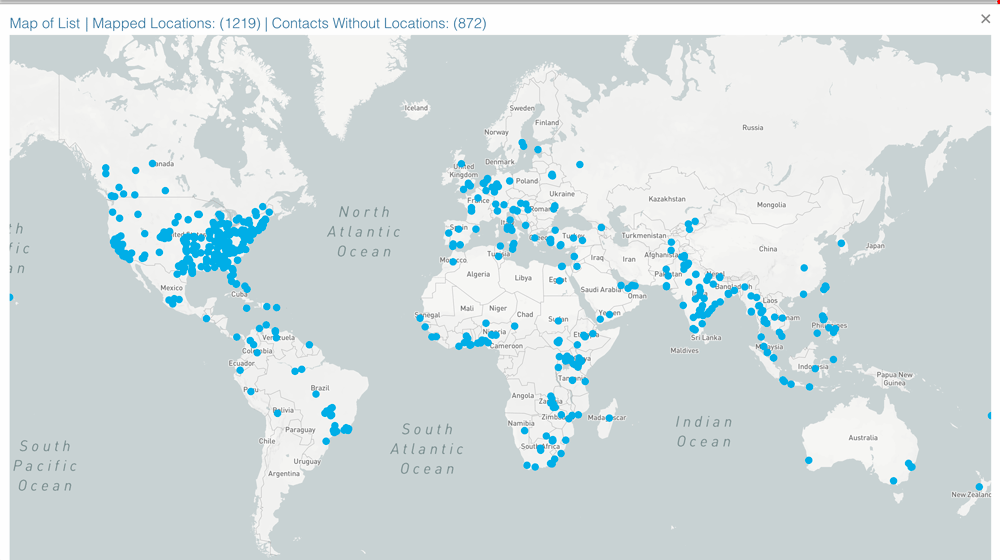The image size is (1000, 560).
Task: Click the Iran country label
Action: point(629,260)
